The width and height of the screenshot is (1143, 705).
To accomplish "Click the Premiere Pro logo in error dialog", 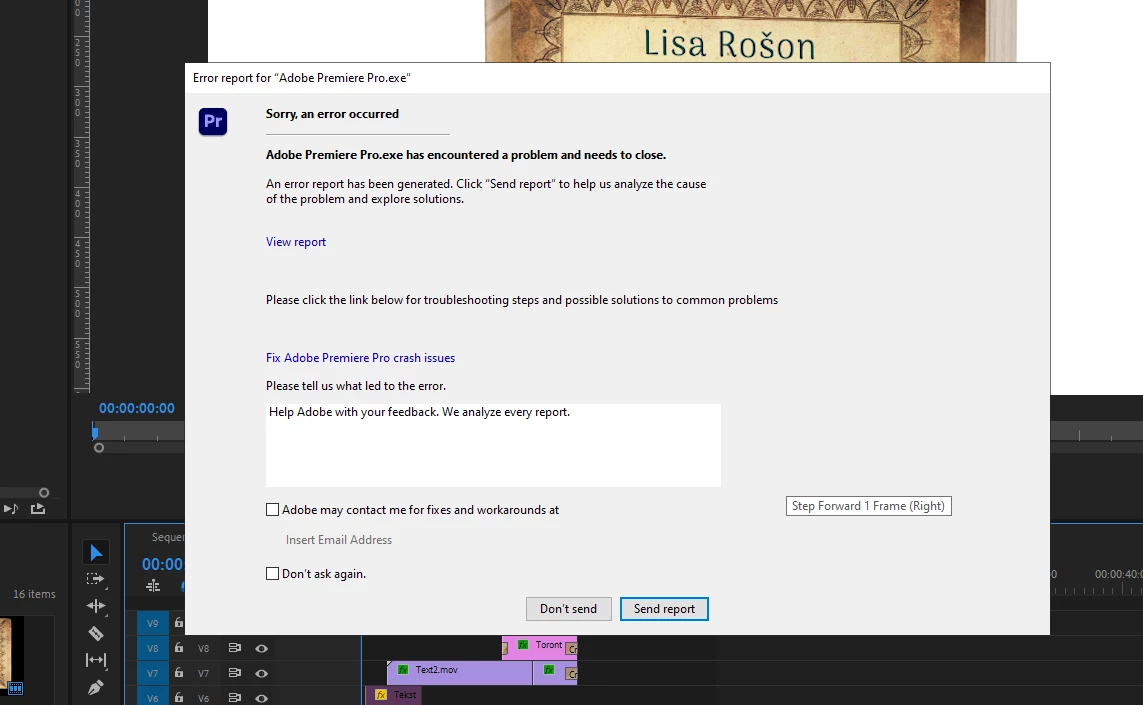I will 213,121.
